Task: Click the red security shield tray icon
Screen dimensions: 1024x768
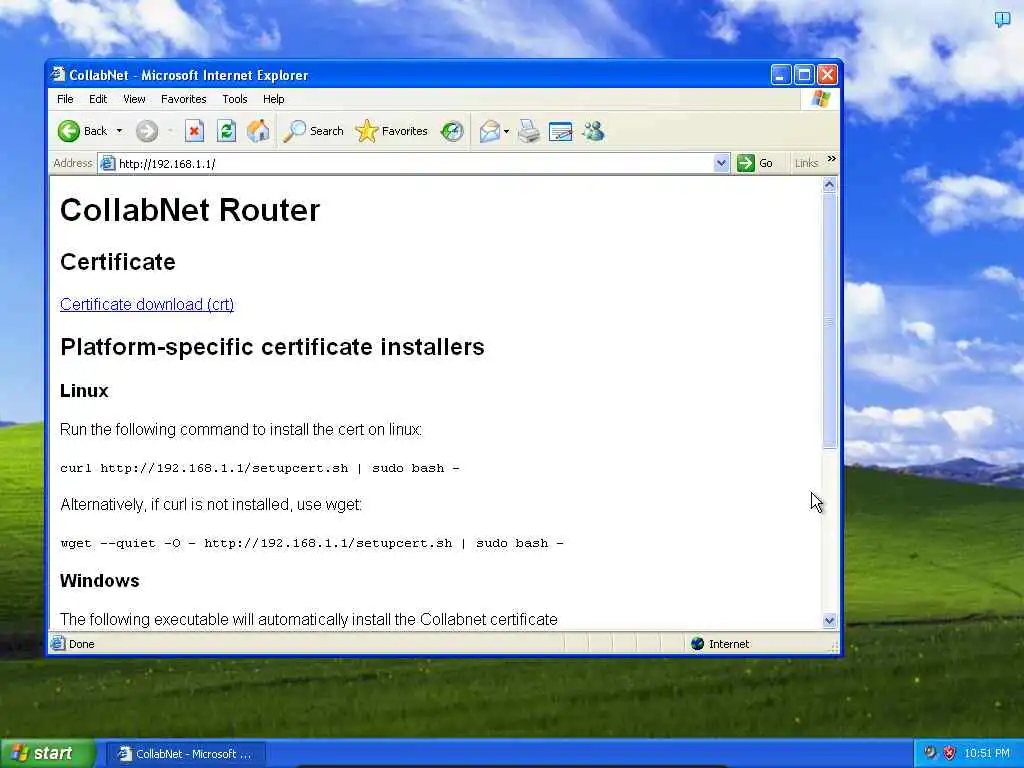Action: [950, 754]
